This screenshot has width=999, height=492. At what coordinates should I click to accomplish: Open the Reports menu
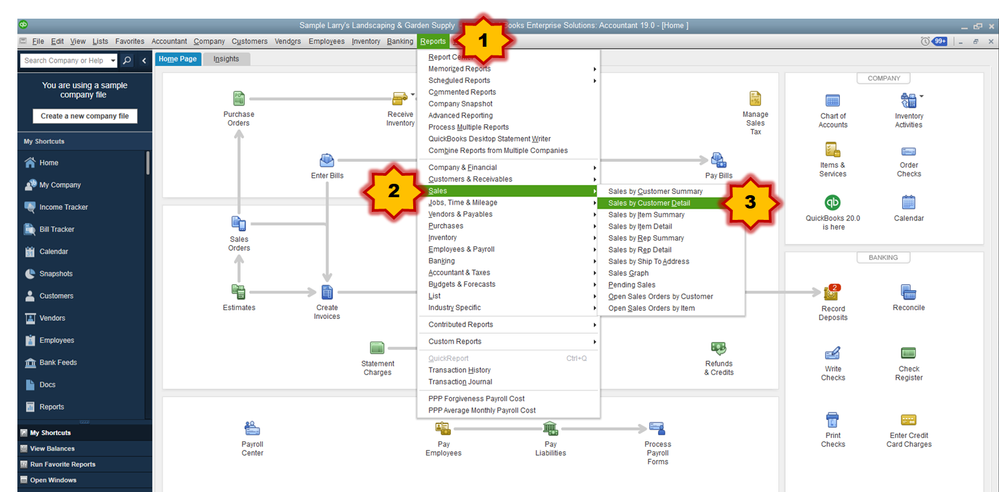(x=433, y=41)
